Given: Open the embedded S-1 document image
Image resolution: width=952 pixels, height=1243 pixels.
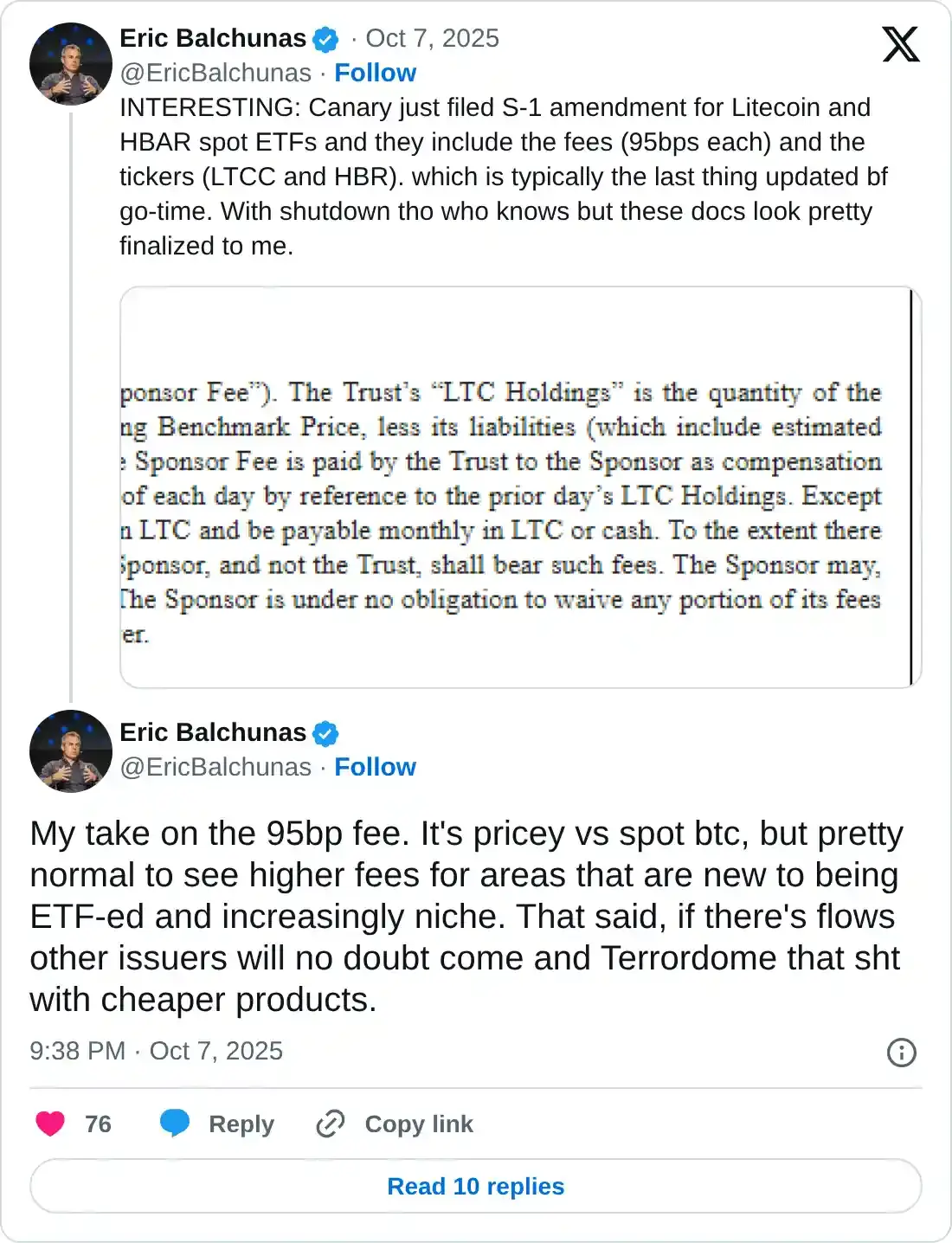Looking at the screenshot, I should coord(519,487).
